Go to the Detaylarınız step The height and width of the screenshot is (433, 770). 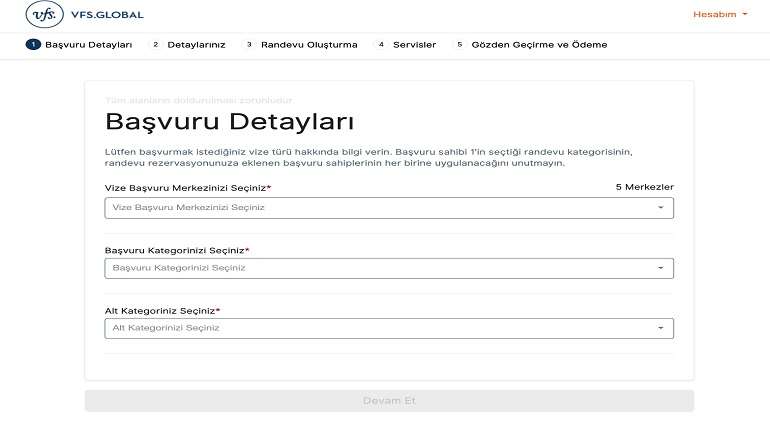click(188, 45)
